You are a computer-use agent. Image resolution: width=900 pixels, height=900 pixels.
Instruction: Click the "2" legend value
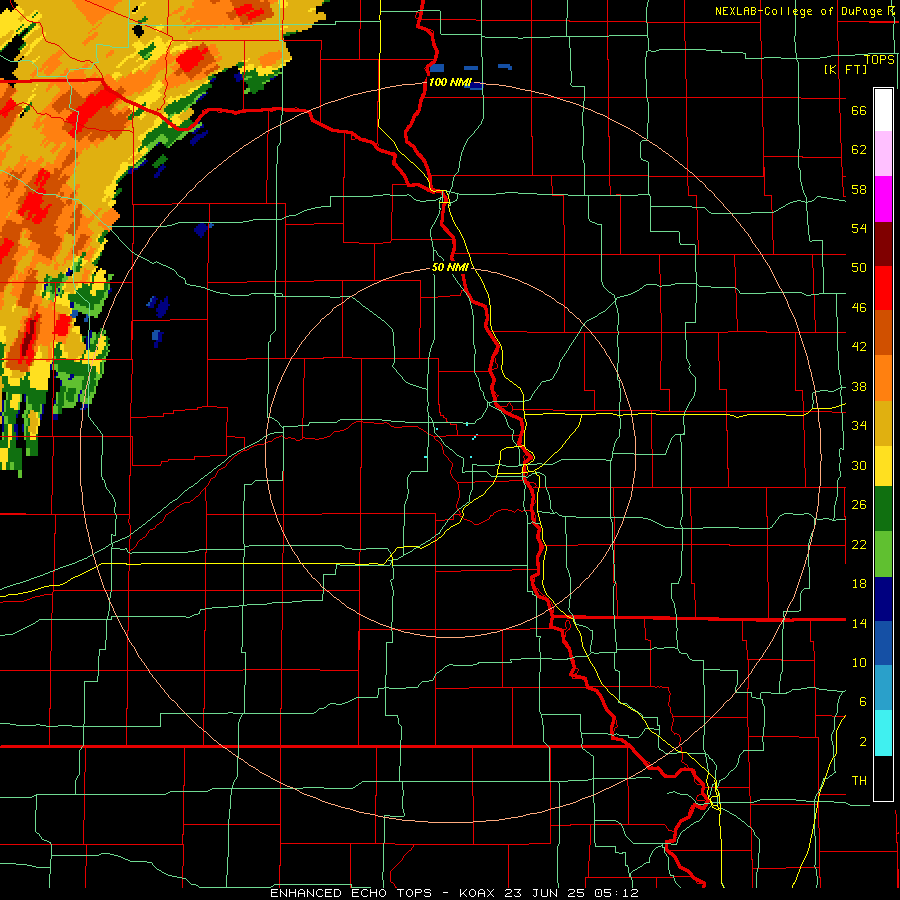[x=862, y=742]
